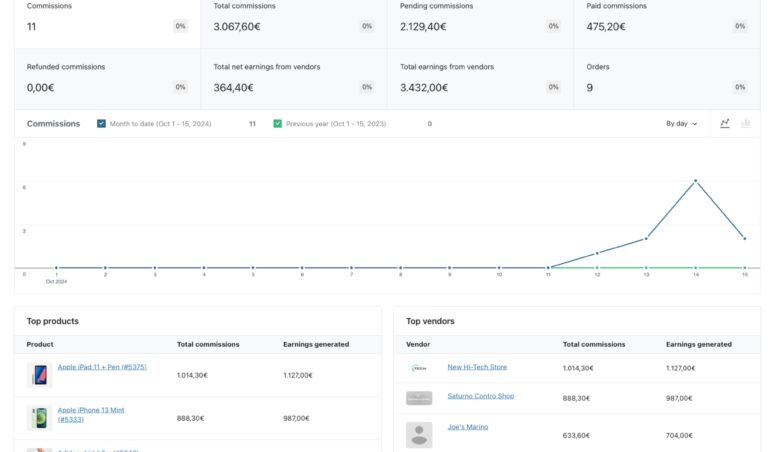Image resolution: width=769 pixels, height=452 pixels.
Task: Switch to line chart view icon
Action: 725,124
